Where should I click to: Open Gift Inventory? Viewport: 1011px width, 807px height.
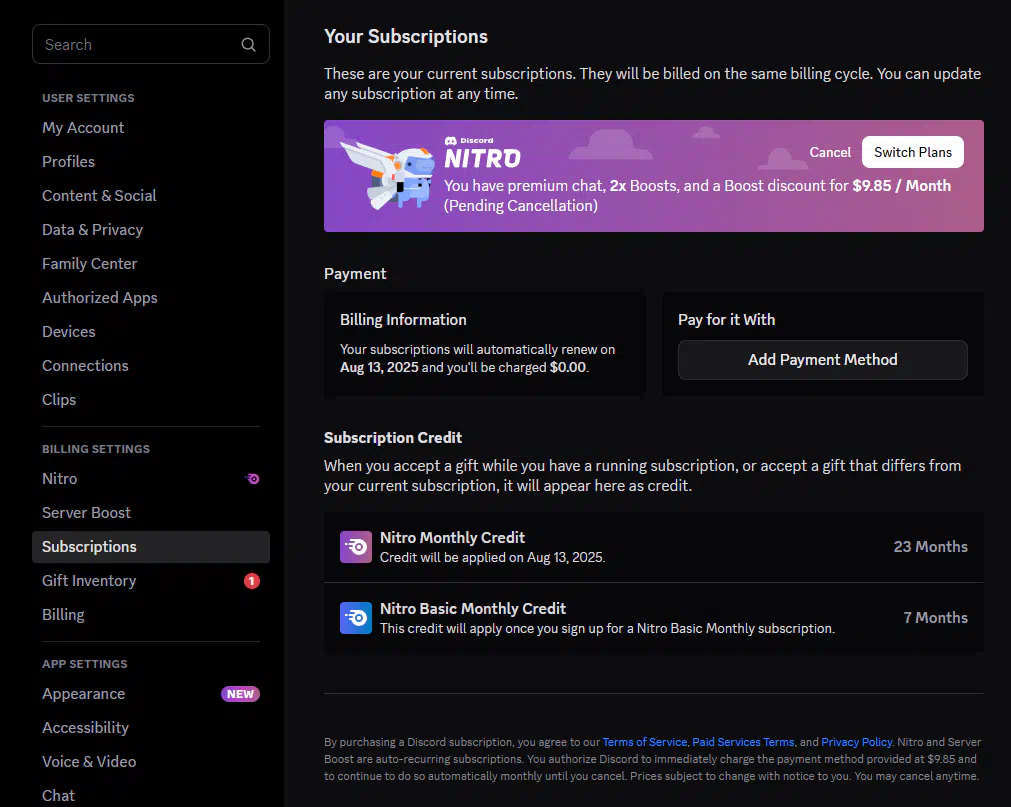pyautogui.click(x=151, y=581)
